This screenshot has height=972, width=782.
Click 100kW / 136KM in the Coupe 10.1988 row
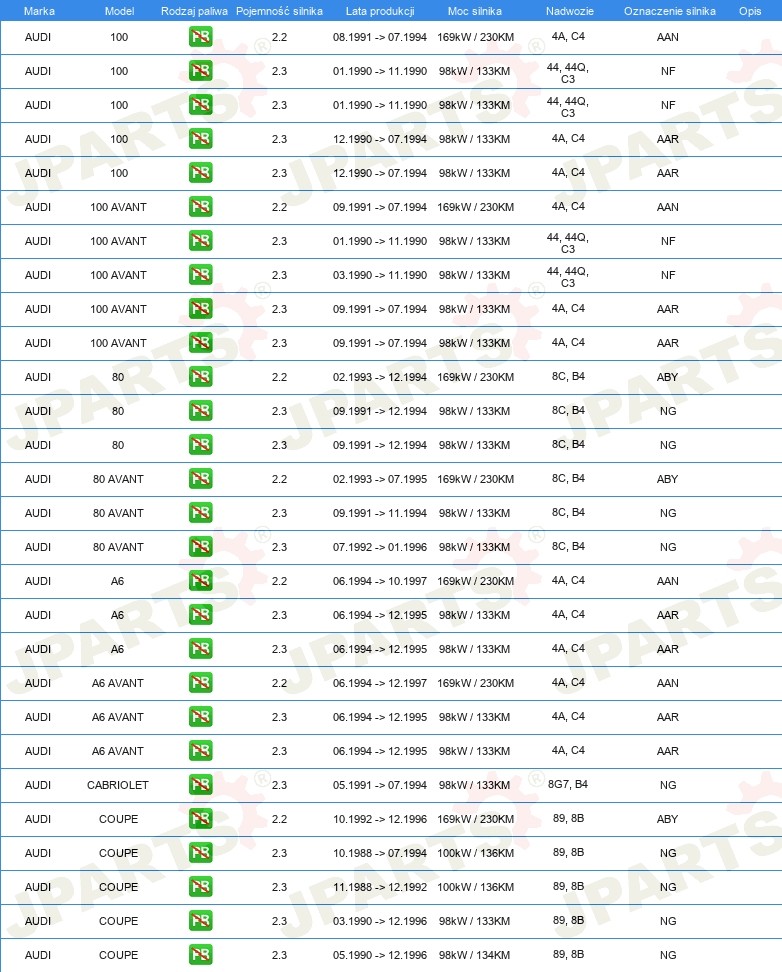coord(475,853)
